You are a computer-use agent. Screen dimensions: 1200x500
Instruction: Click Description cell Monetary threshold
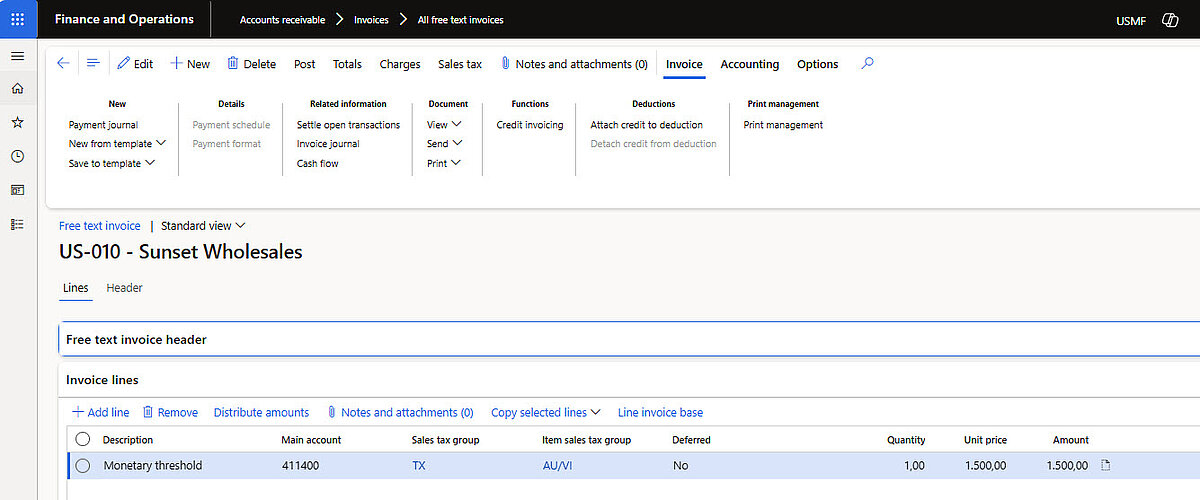pyautogui.click(x=153, y=465)
